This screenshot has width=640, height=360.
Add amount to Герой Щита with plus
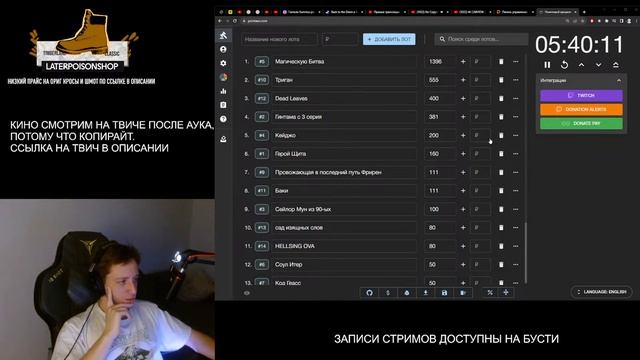tap(463, 154)
